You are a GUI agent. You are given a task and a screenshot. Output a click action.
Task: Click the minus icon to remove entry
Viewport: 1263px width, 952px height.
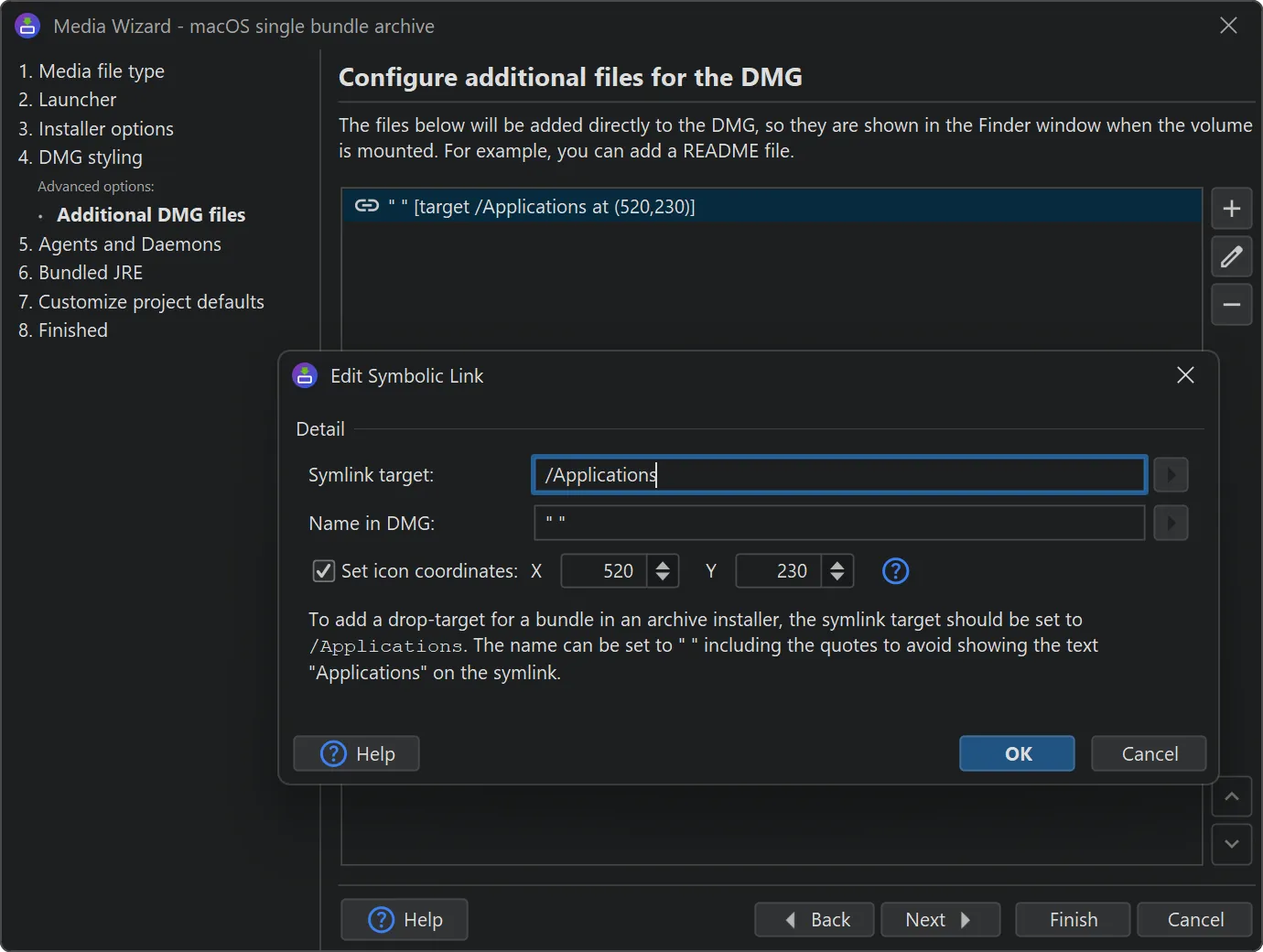click(1231, 305)
